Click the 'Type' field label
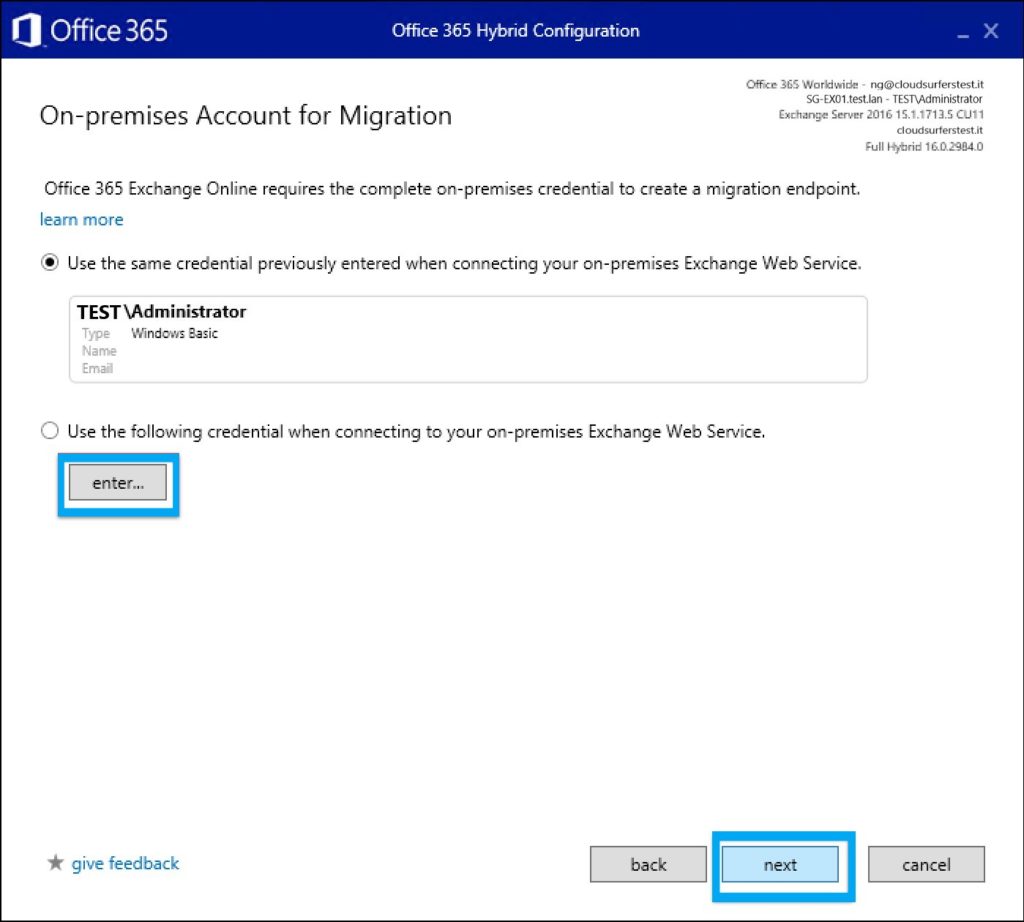The height and width of the screenshot is (922, 1024). point(96,334)
